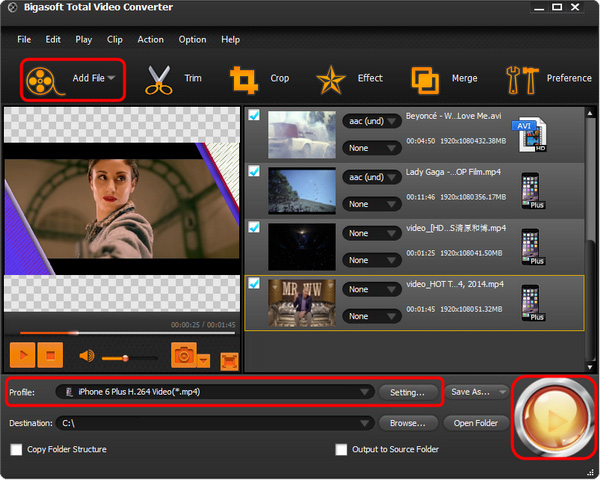Uncheck the Beyoncé file checkbox
Screen dimensions: 600x480
coord(254,115)
